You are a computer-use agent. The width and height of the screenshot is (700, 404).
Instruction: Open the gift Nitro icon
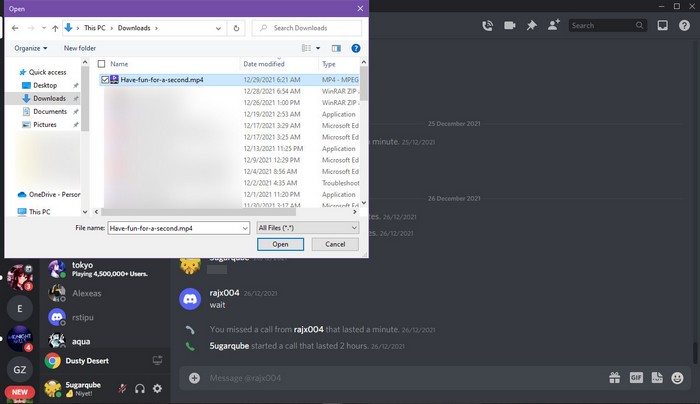[615, 378]
